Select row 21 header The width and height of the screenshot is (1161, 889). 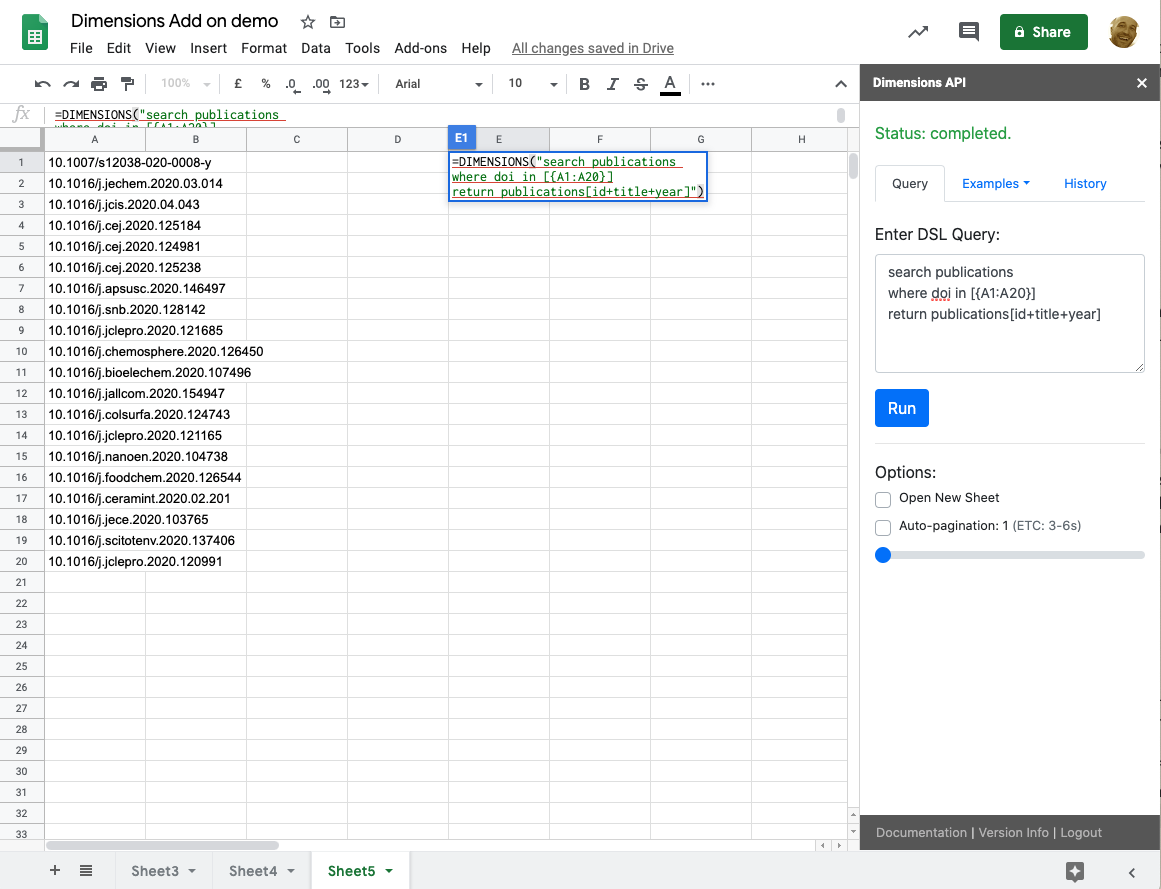coord(21,583)
